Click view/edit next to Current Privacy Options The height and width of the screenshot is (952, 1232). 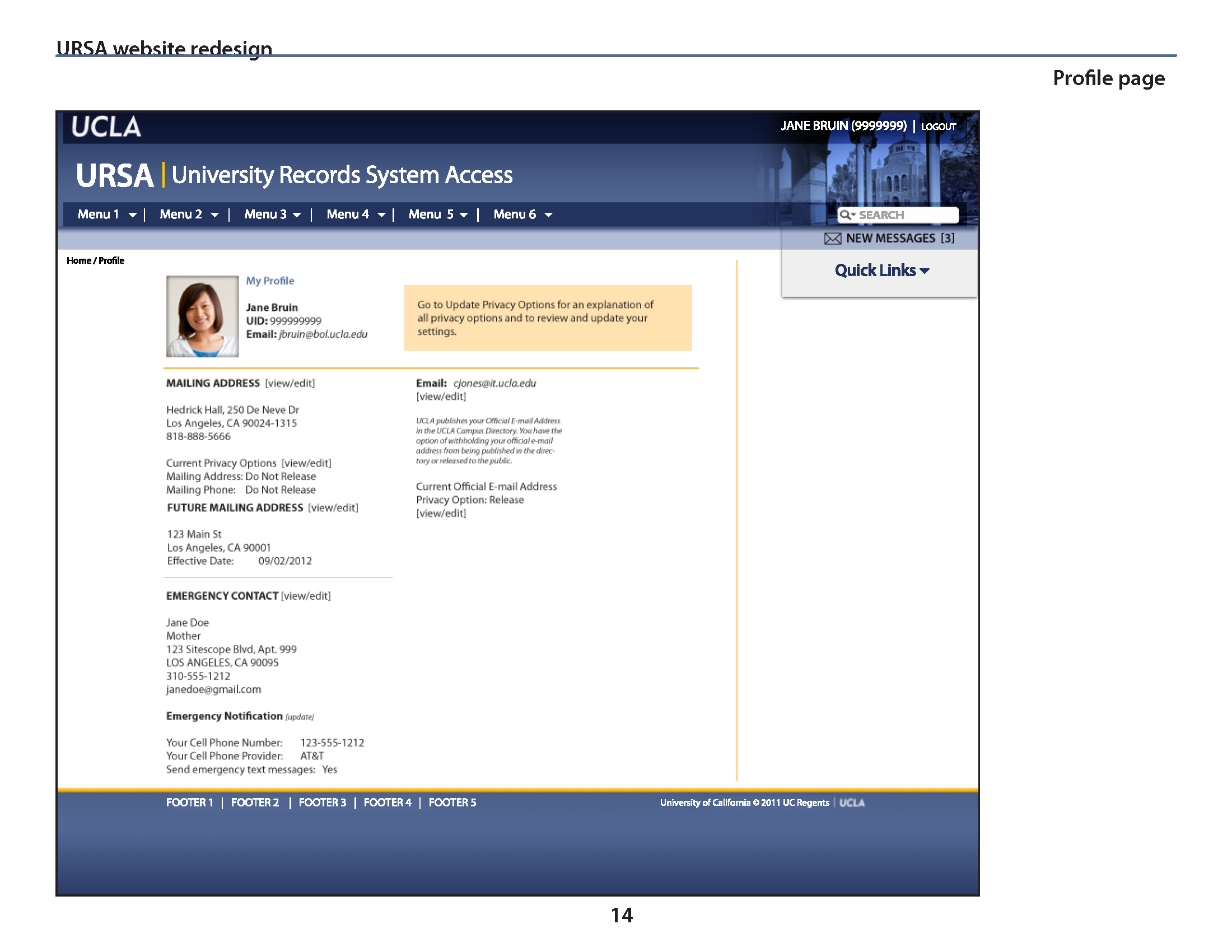[x=306, y=463]
